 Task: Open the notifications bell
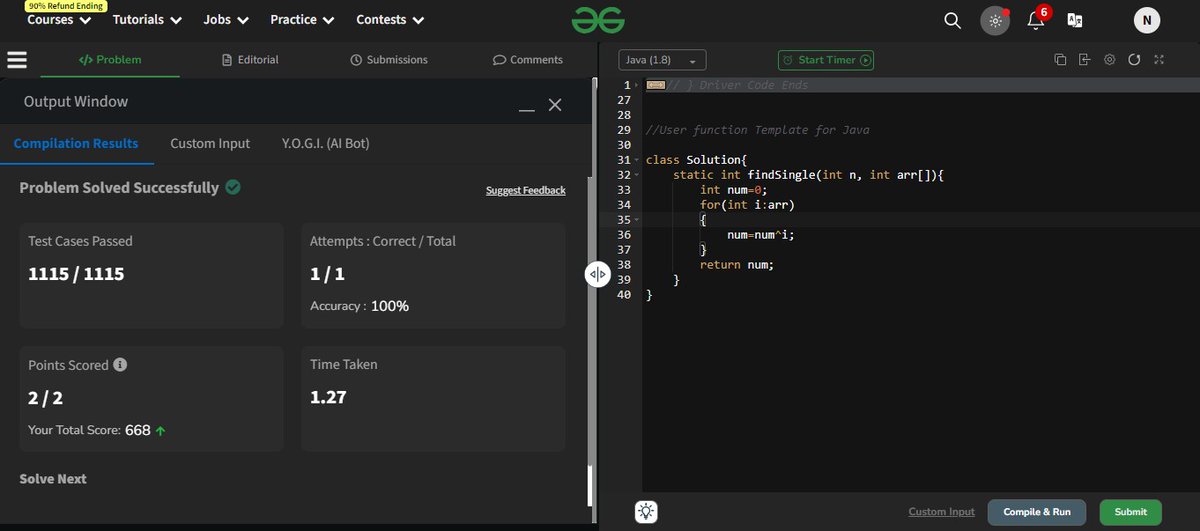[x=1036, y=20]
